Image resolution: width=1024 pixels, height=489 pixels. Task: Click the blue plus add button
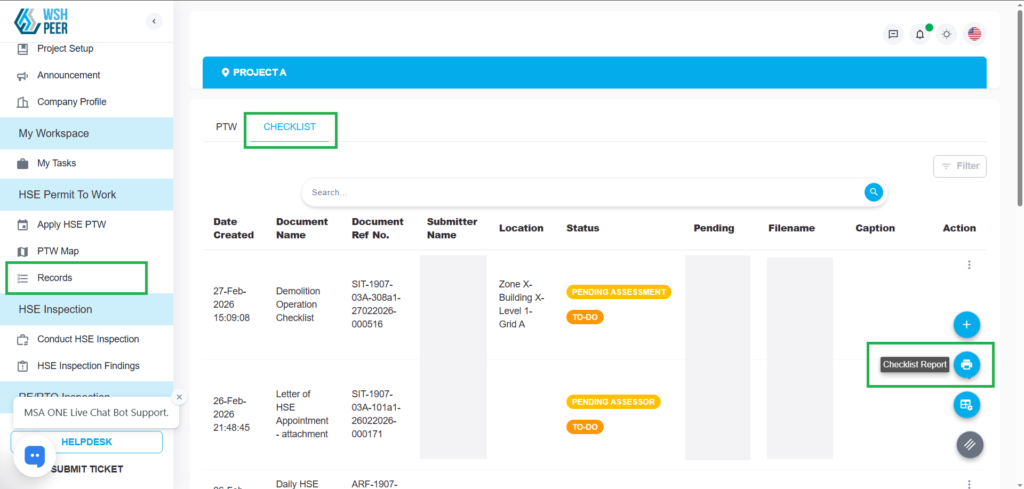966,325
